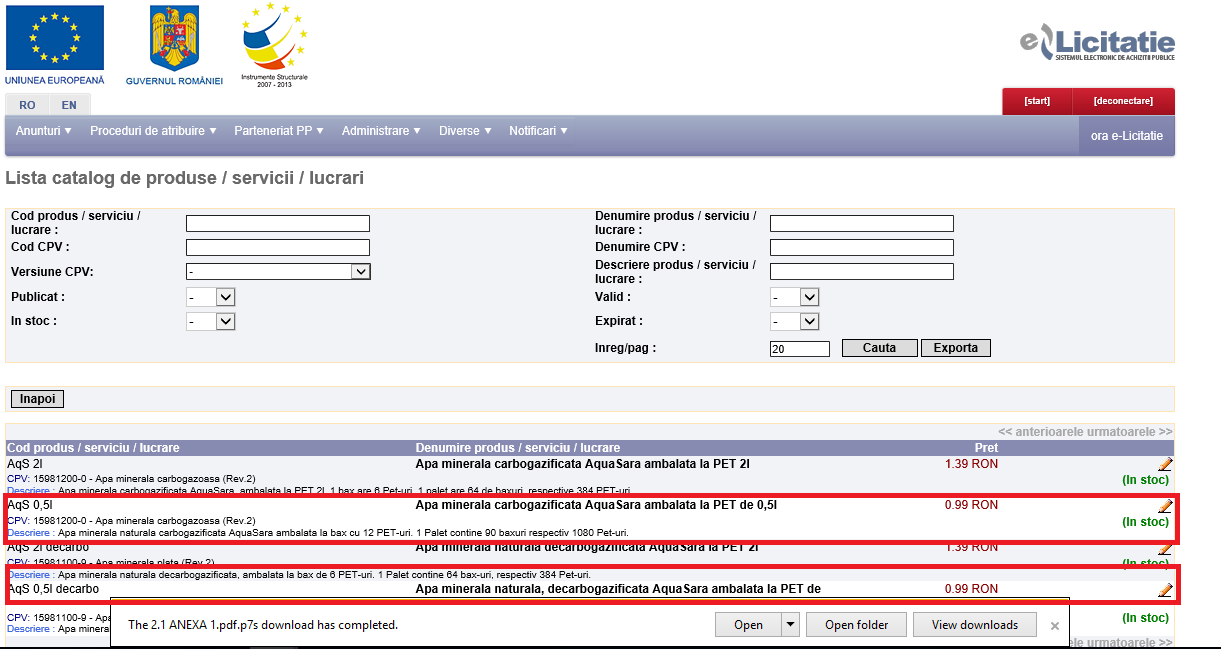Click the Cod CPV input field
The width and height of the screenshot is (1221, 649).
tap(278, 248)
